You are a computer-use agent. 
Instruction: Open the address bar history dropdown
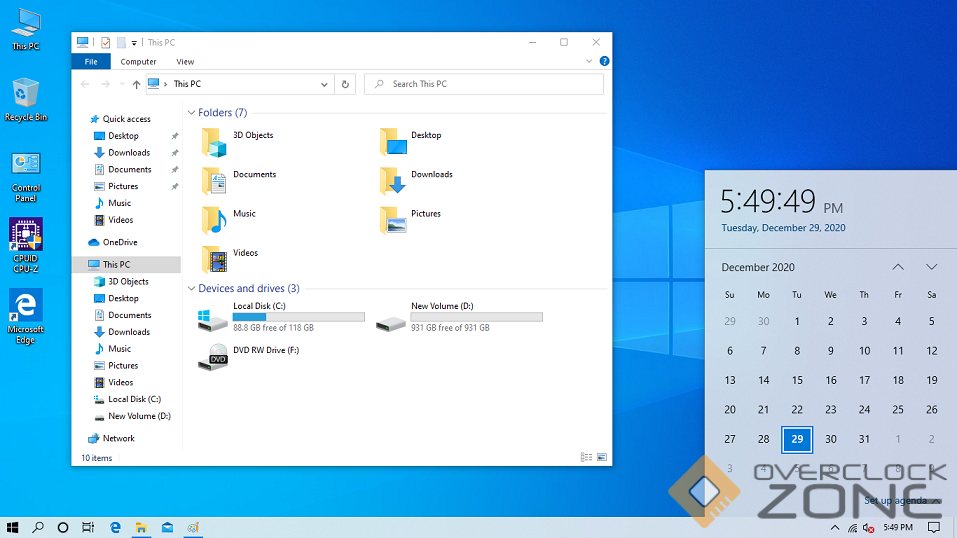pos(324,85)
